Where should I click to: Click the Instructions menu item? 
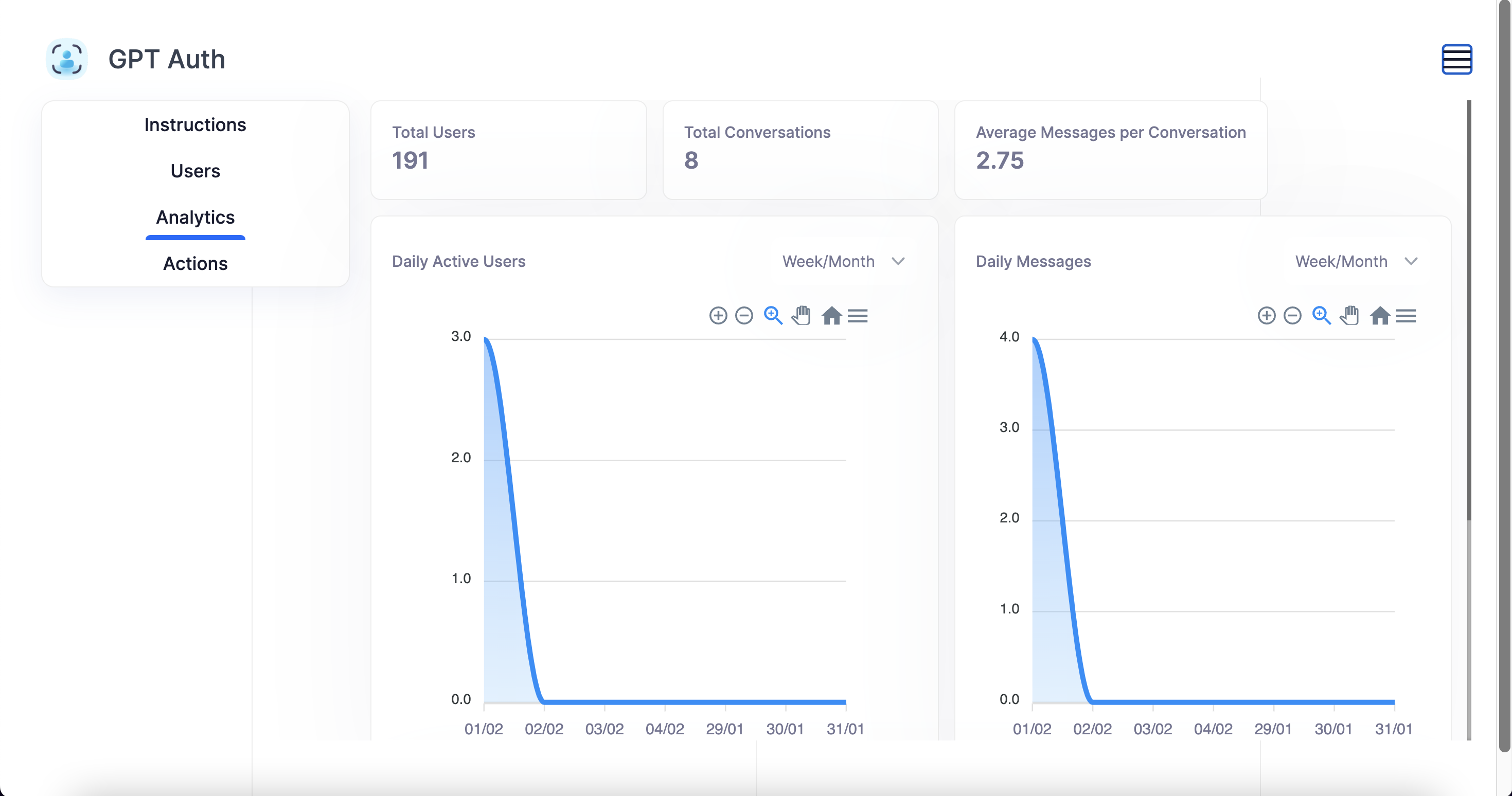196,124
